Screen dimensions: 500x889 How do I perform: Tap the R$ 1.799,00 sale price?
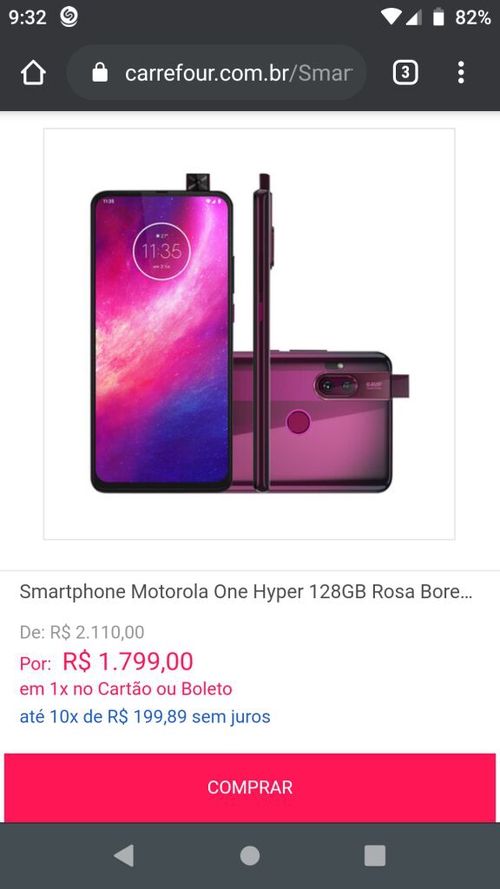[128, 661]
